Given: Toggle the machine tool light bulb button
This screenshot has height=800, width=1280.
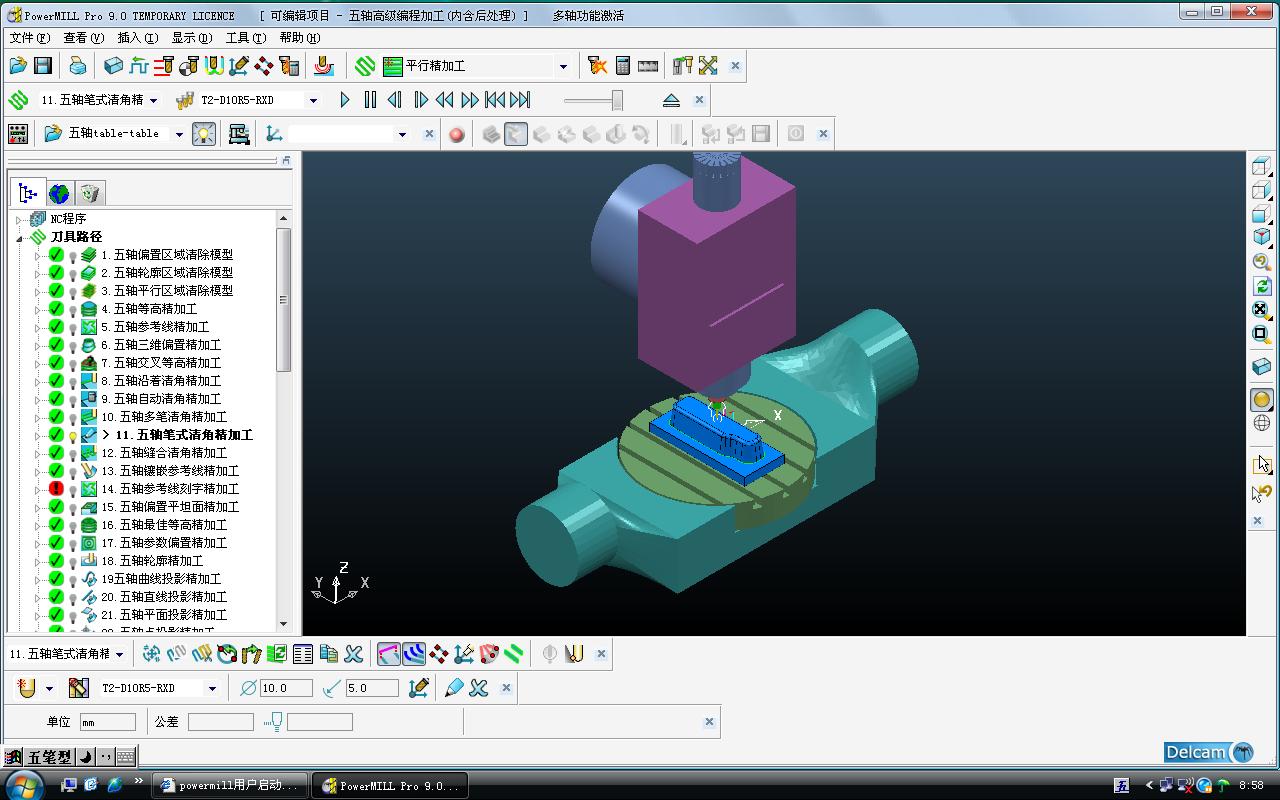Looking at the screenshot, I should (204, 134).
